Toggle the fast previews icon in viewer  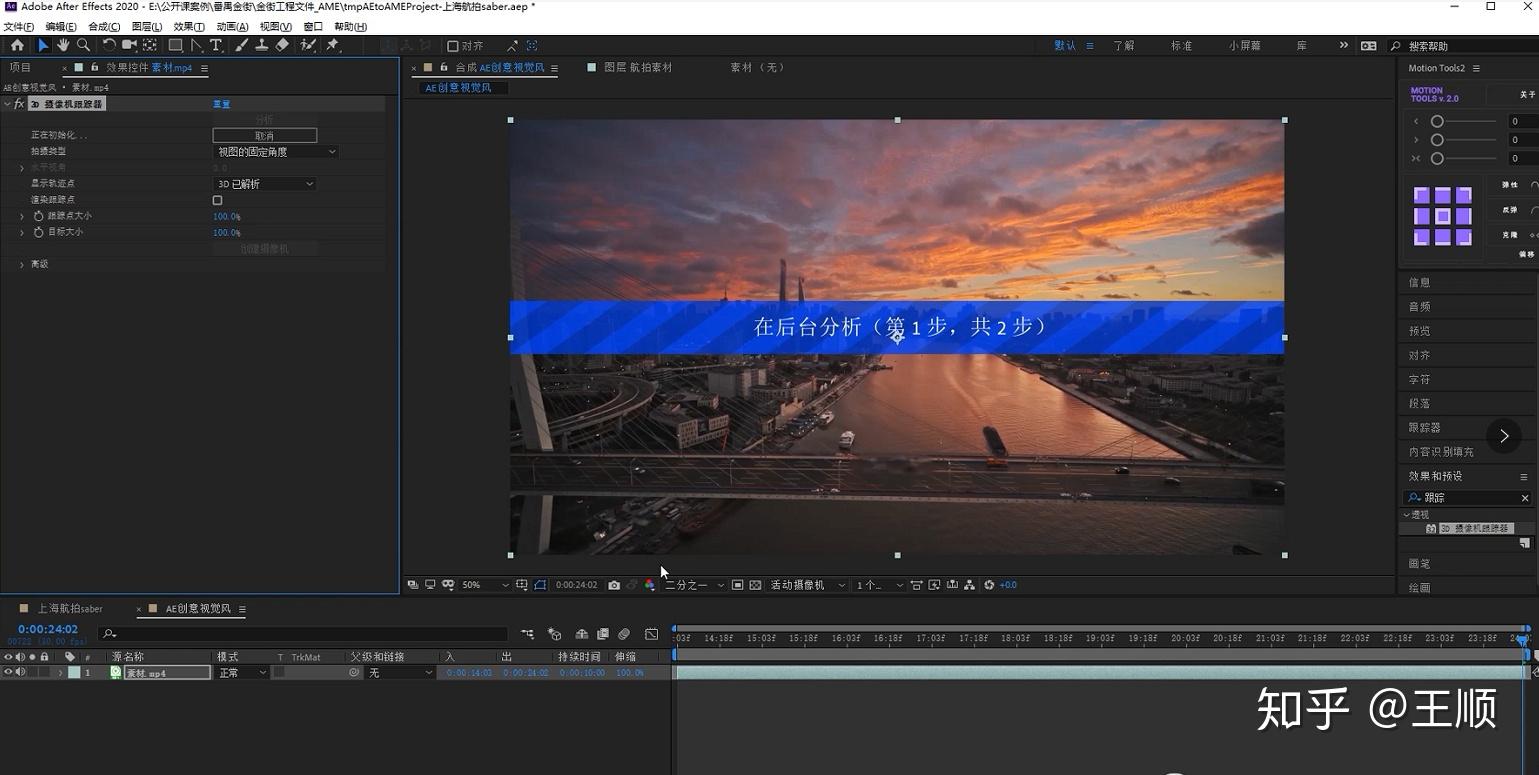click(935, 585)
